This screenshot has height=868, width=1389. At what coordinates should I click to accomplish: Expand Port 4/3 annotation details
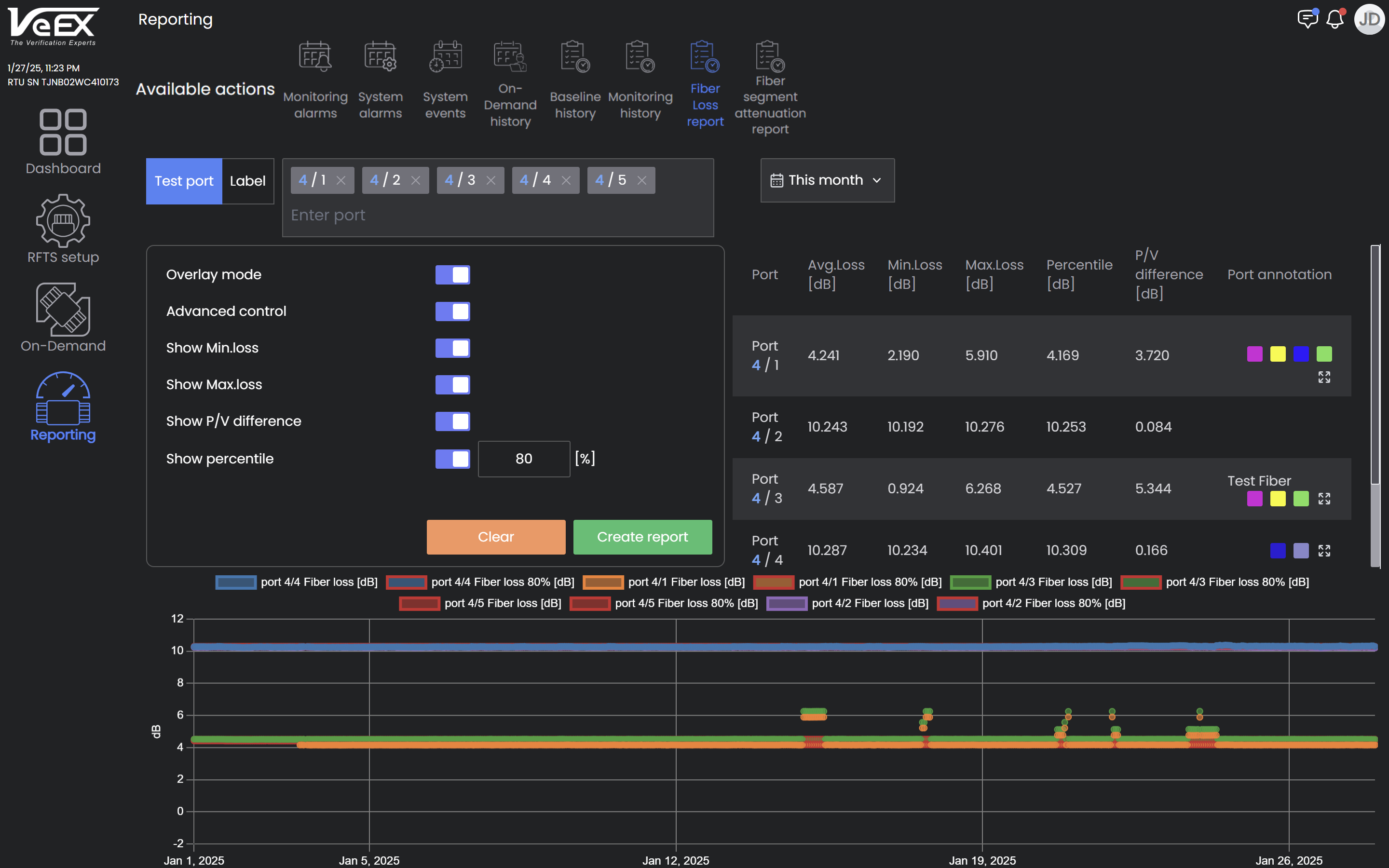point(1324,499)
